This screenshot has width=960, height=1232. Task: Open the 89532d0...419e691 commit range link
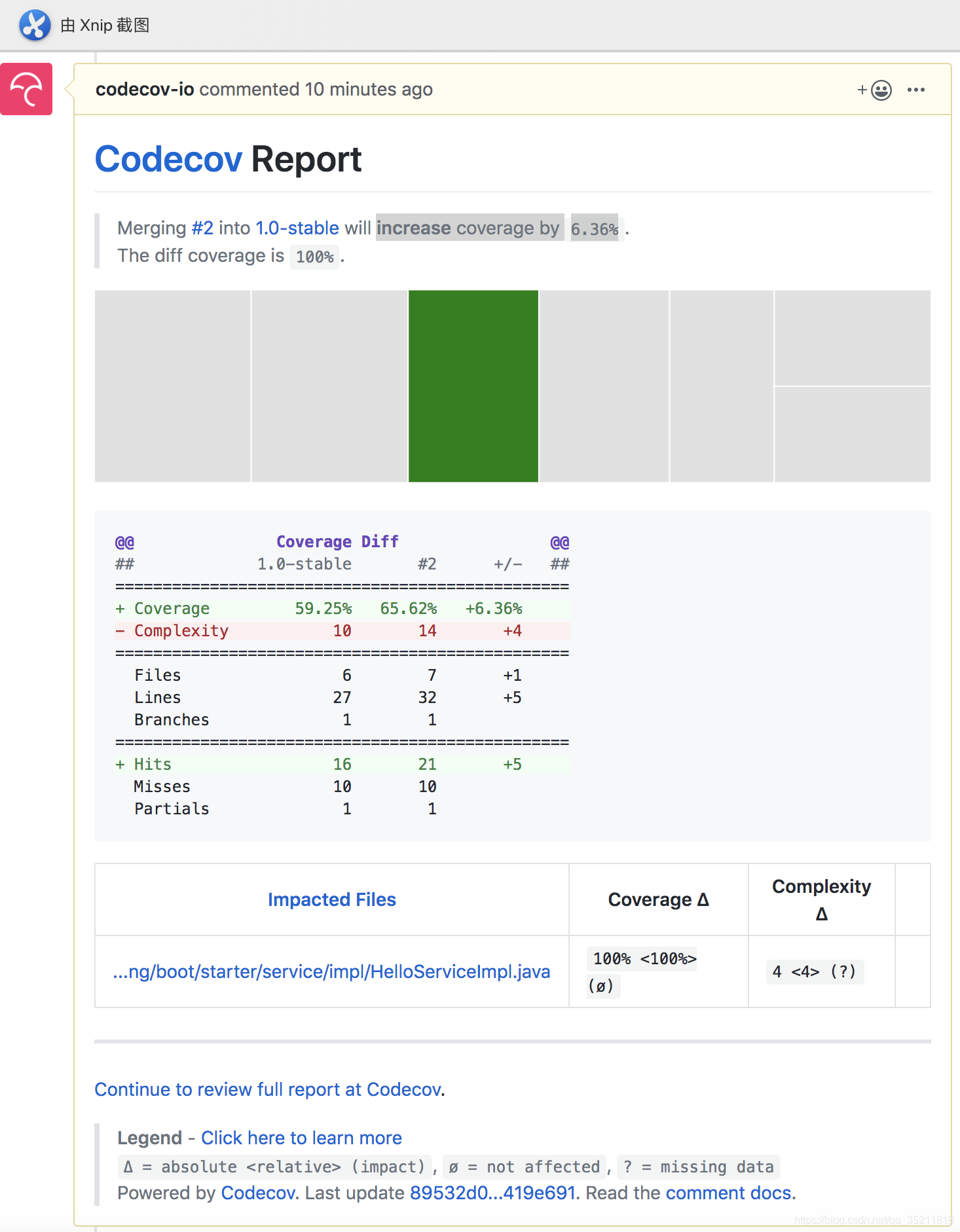[492, 1193]
